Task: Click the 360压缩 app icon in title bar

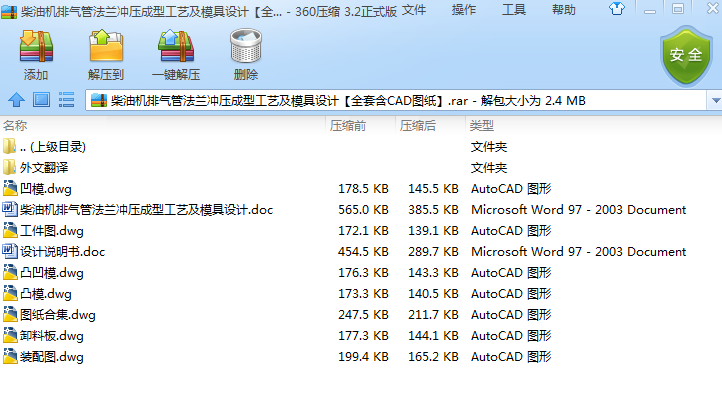Action: click(x=9, y=12)
